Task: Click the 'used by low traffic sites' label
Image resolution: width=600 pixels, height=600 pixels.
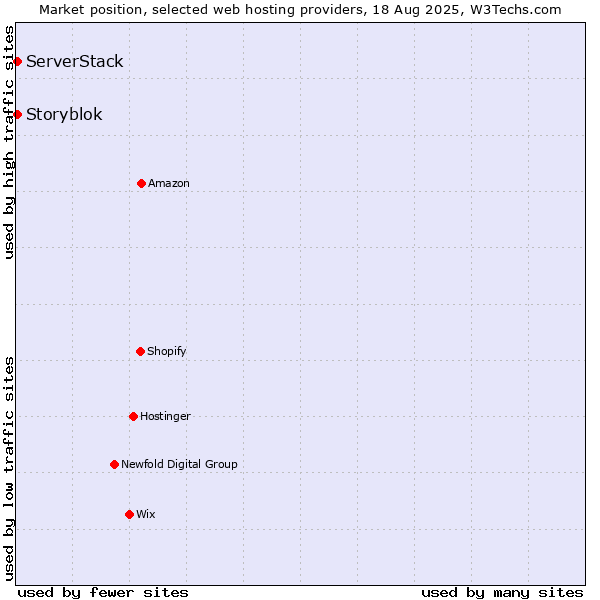Action: 8,469
